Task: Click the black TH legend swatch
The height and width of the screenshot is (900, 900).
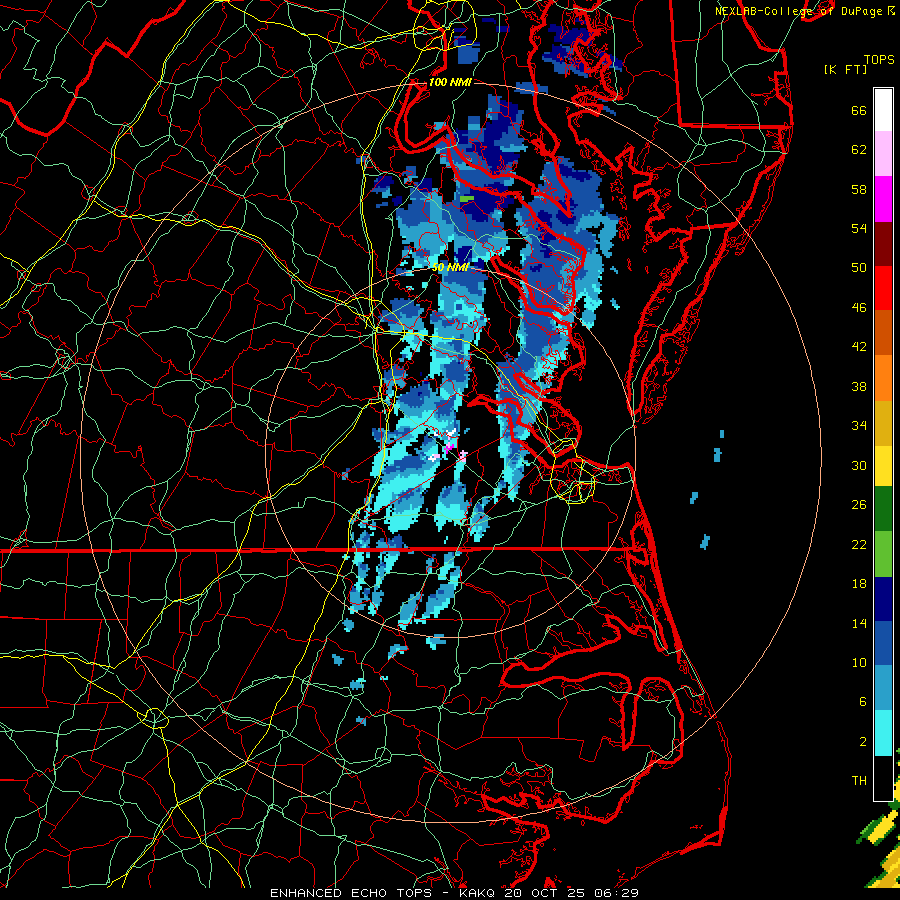Action: tap(883, 778)
